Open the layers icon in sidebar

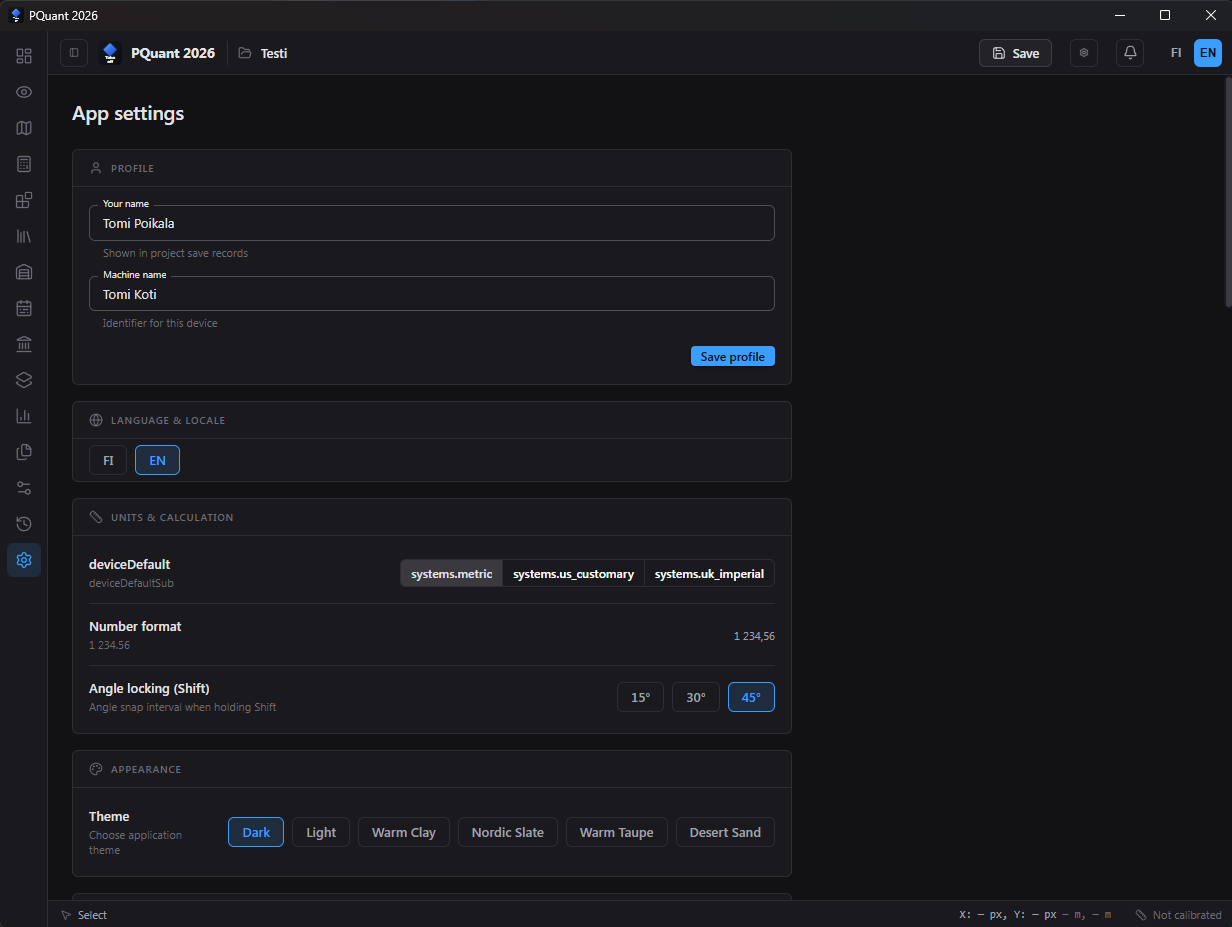[x=24, y=380]
